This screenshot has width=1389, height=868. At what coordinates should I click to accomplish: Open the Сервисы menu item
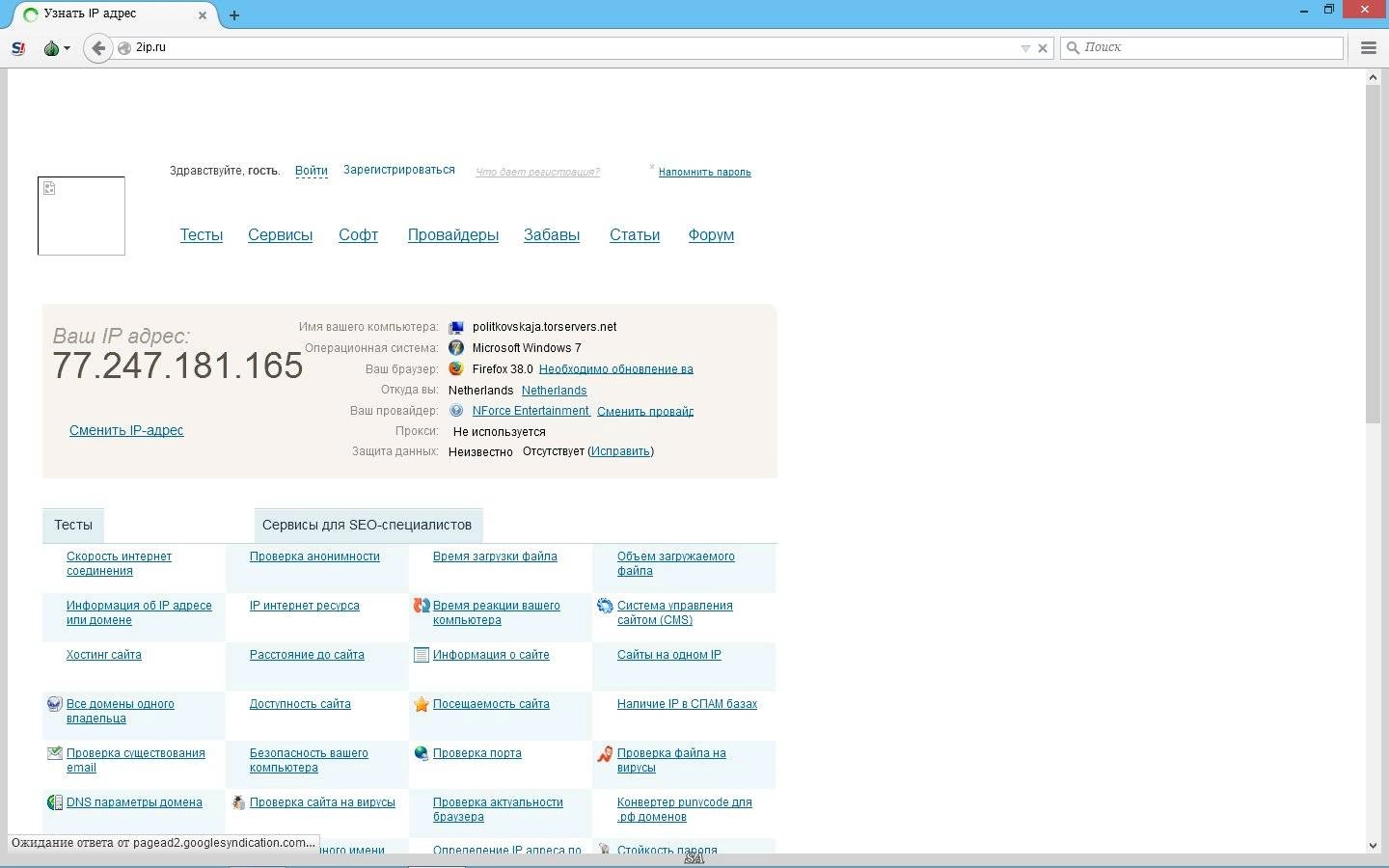tap(280, 234)
